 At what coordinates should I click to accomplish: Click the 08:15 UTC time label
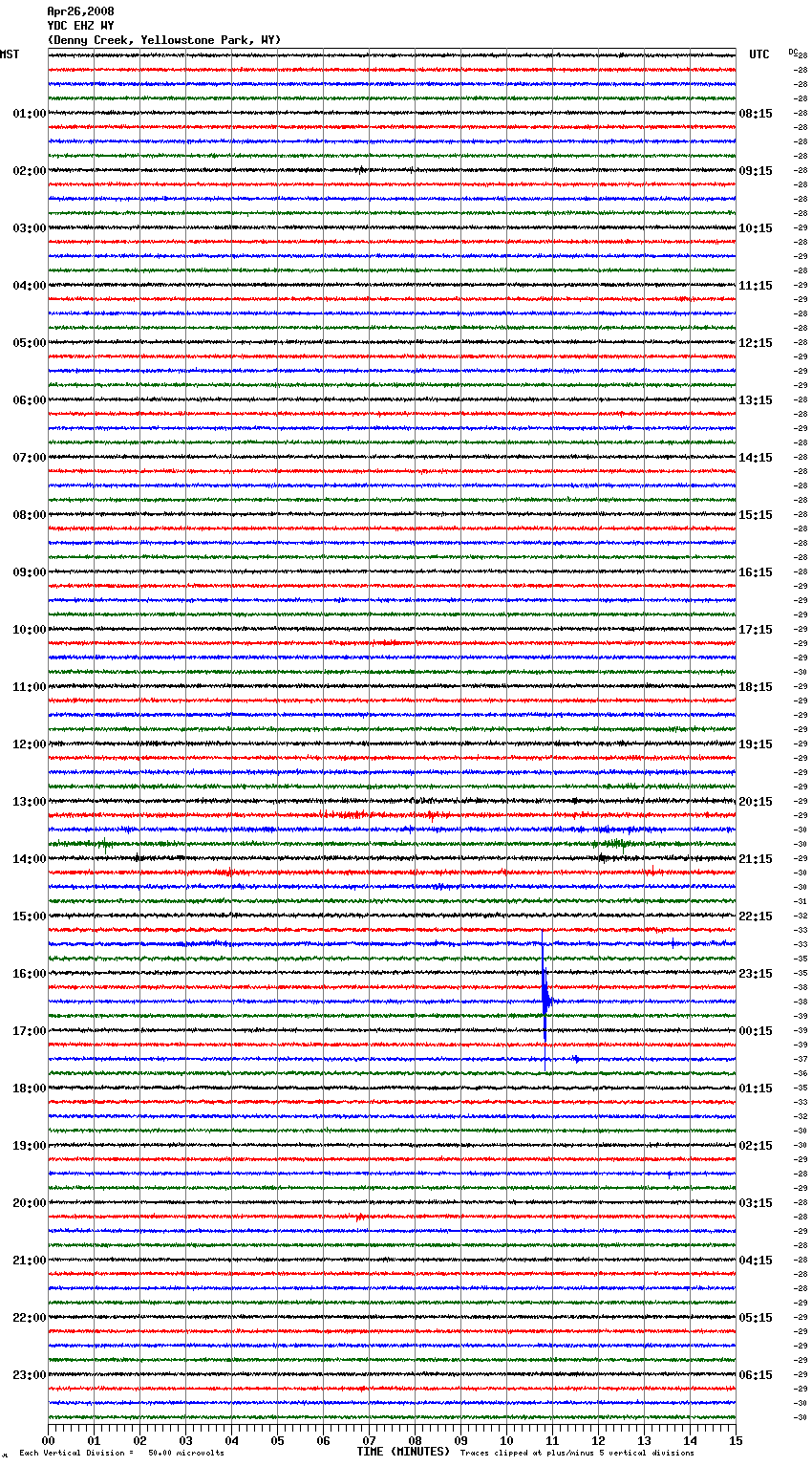[x=756, y=114]
